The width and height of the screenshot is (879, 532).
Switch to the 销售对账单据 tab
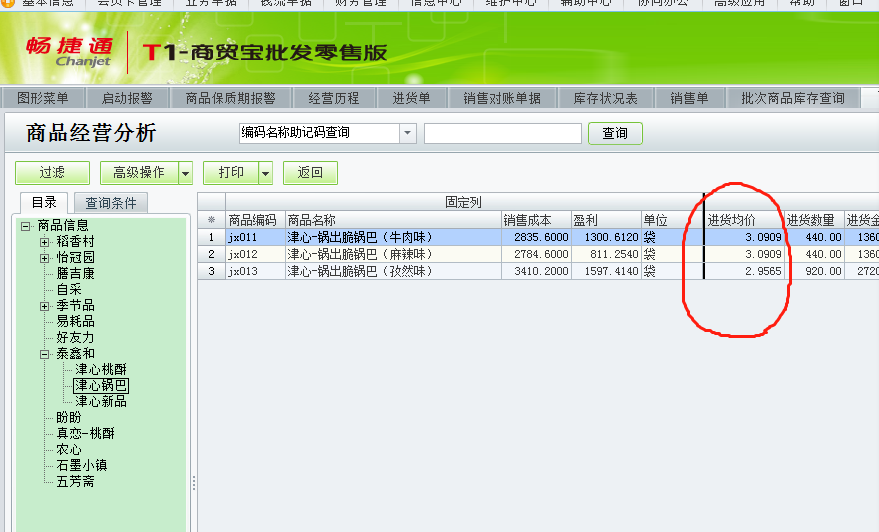pos(502,98)
